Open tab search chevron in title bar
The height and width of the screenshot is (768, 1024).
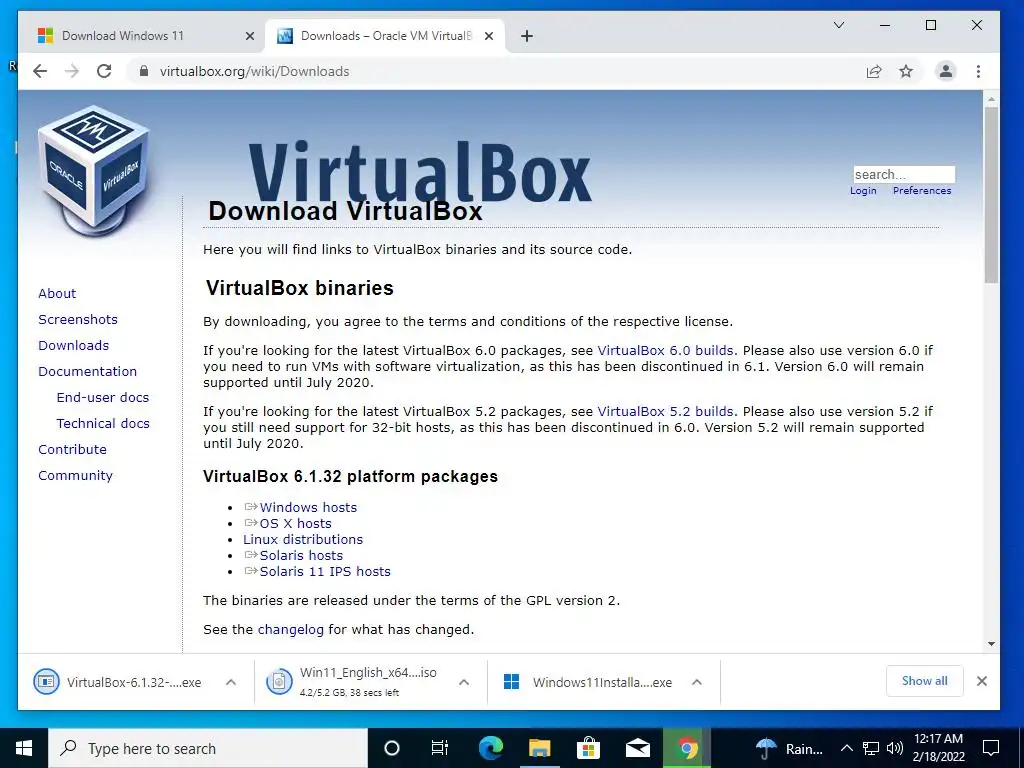pos(839,25)
